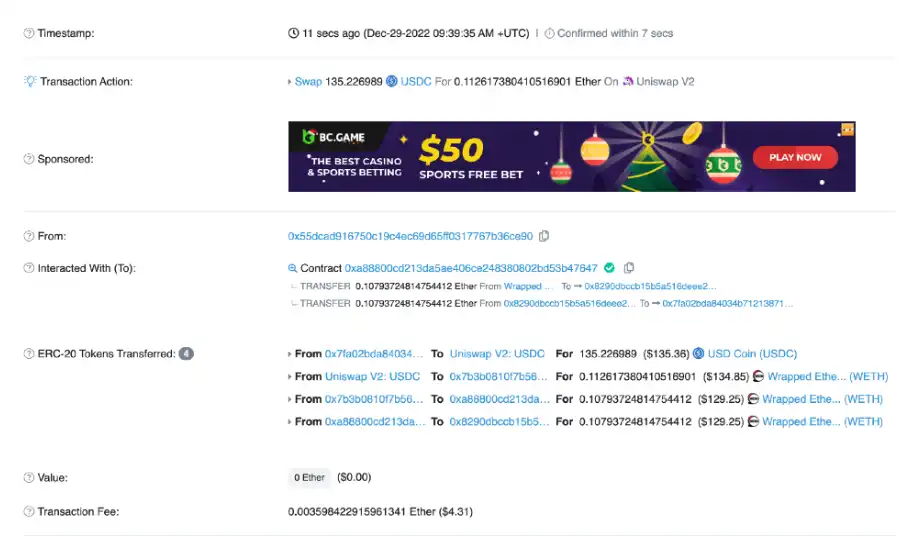Click the USDC coin icon in Transaction Action

click(392, 81)
